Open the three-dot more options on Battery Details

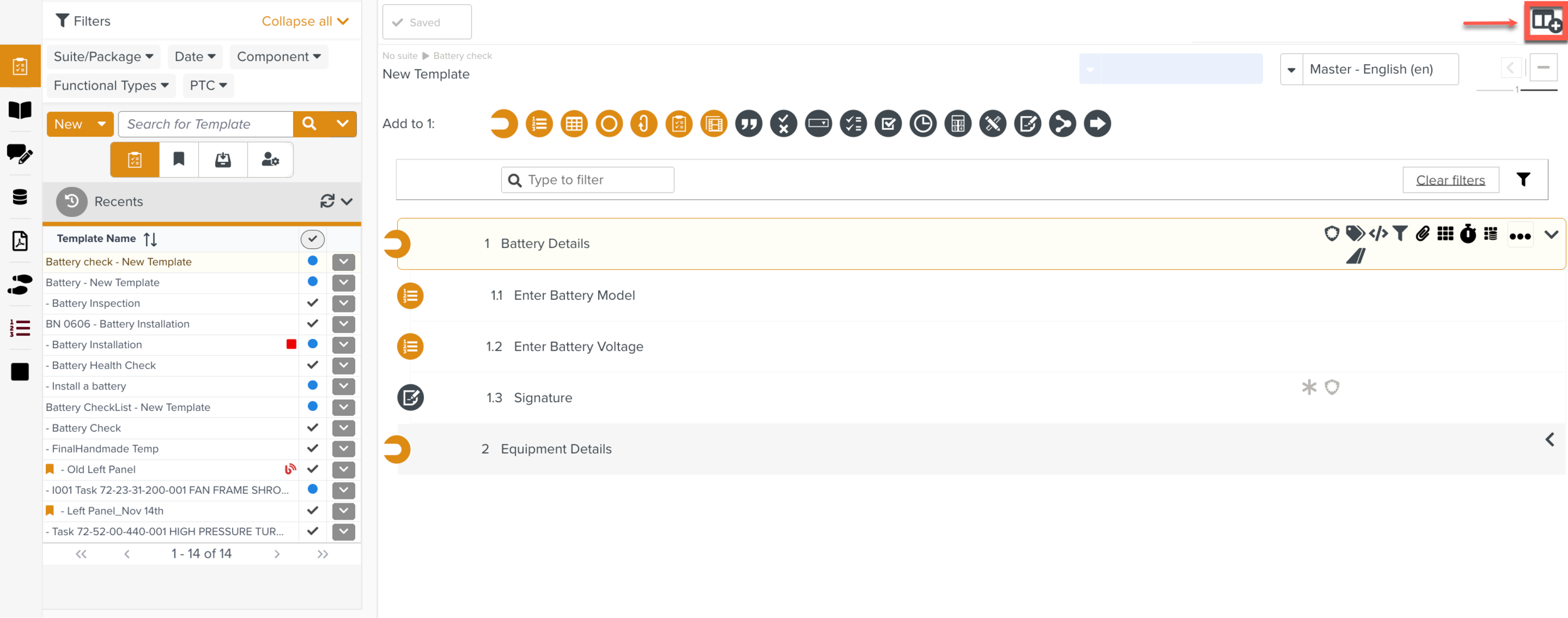(1520, 237)
